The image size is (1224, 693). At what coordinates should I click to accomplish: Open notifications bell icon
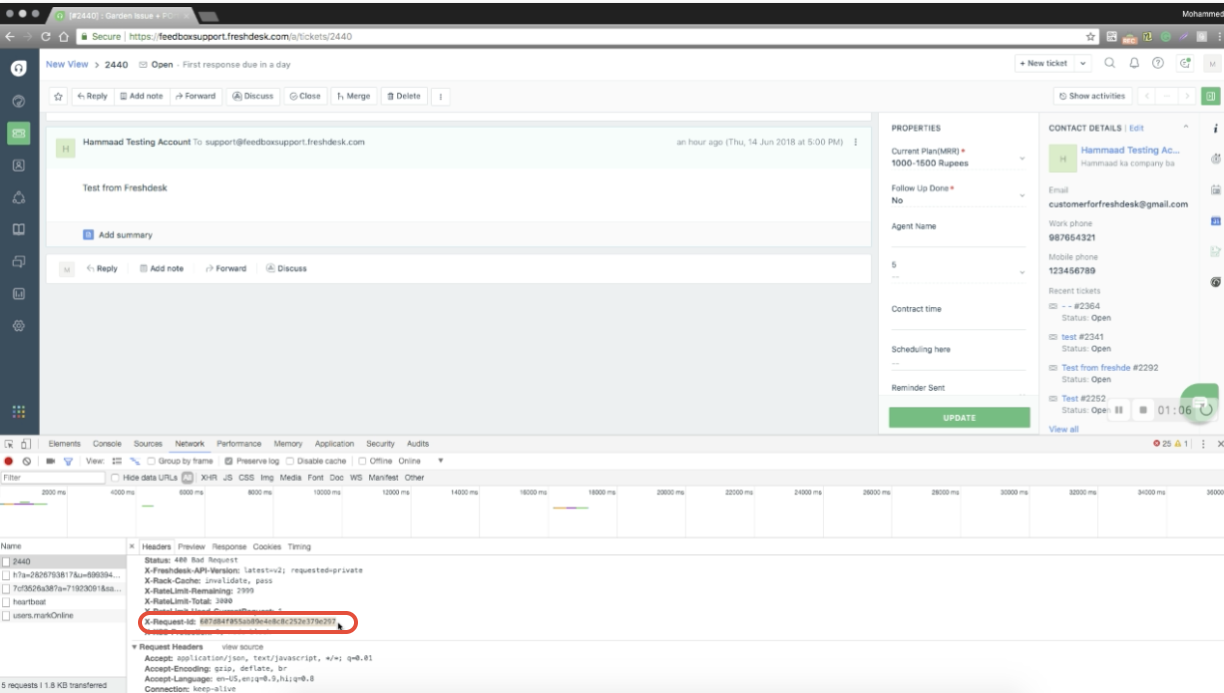click(x=1134, y=63)
